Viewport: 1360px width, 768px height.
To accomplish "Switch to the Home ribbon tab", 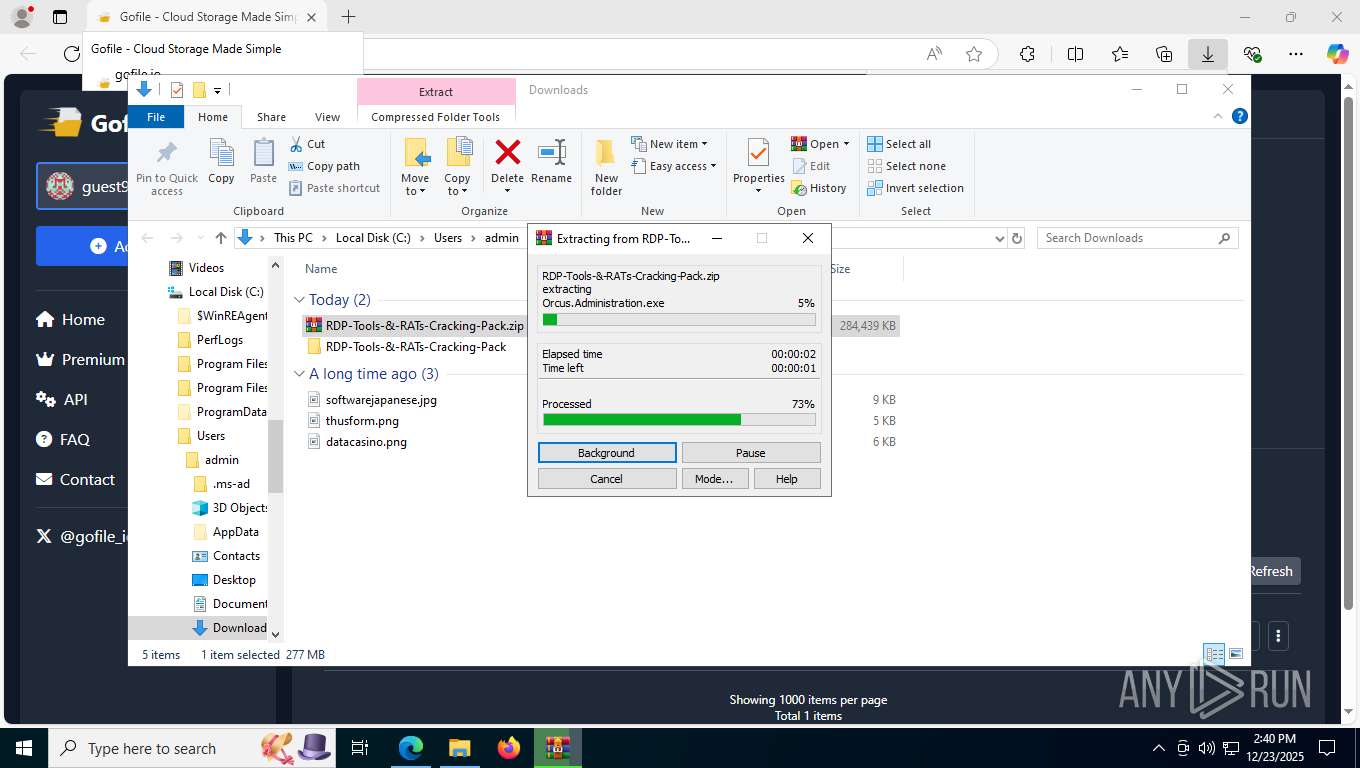I will (x=213, y=117).
